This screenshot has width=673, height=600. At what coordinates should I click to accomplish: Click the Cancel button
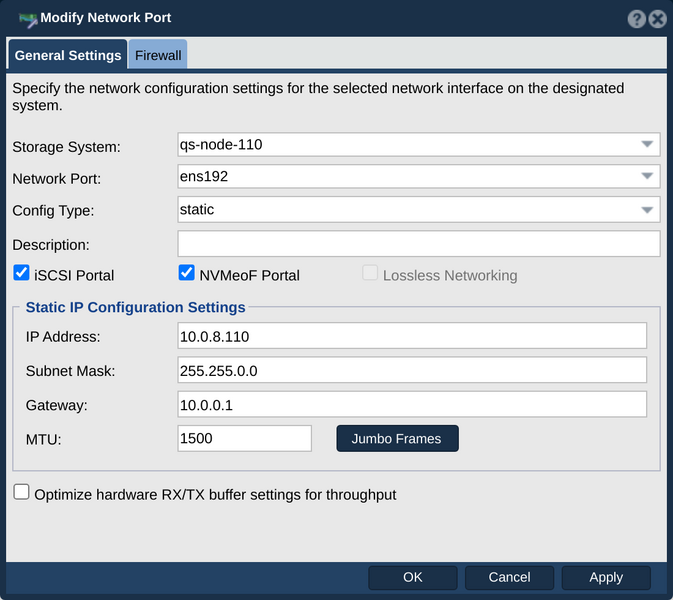click(x=509, y=578)
